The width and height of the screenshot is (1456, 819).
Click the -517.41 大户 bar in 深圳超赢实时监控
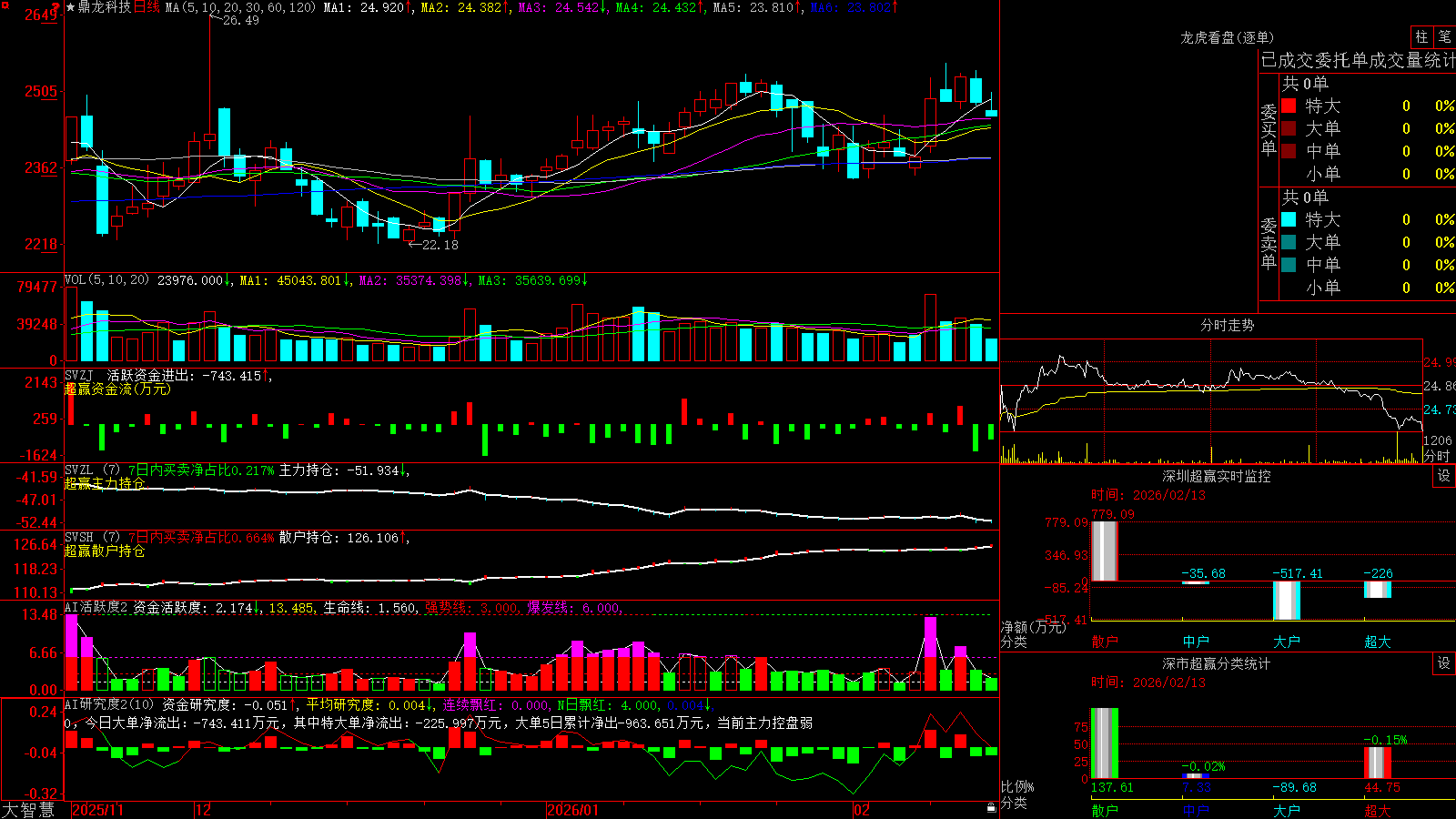1287,601
